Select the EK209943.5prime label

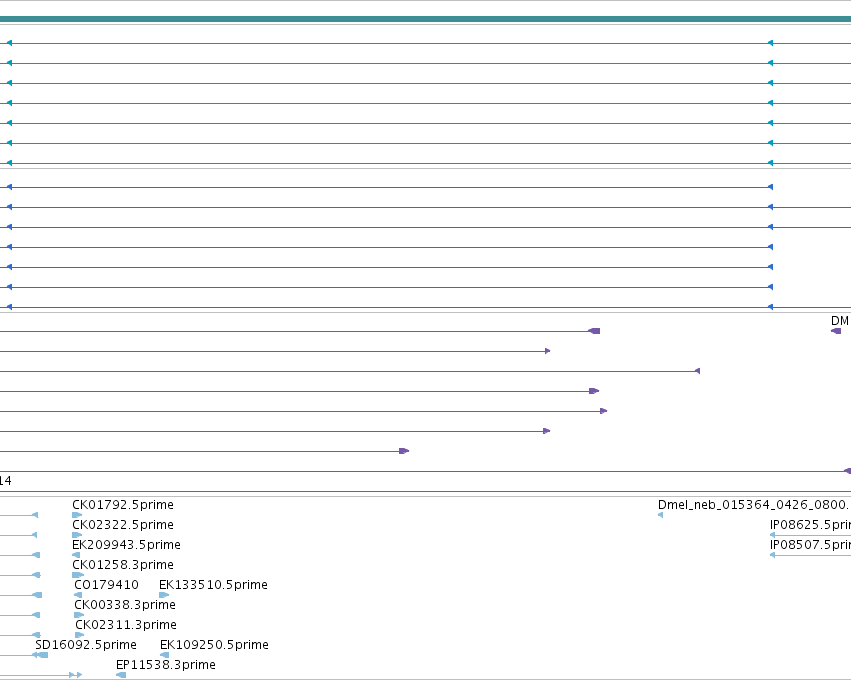click(126, 545)
